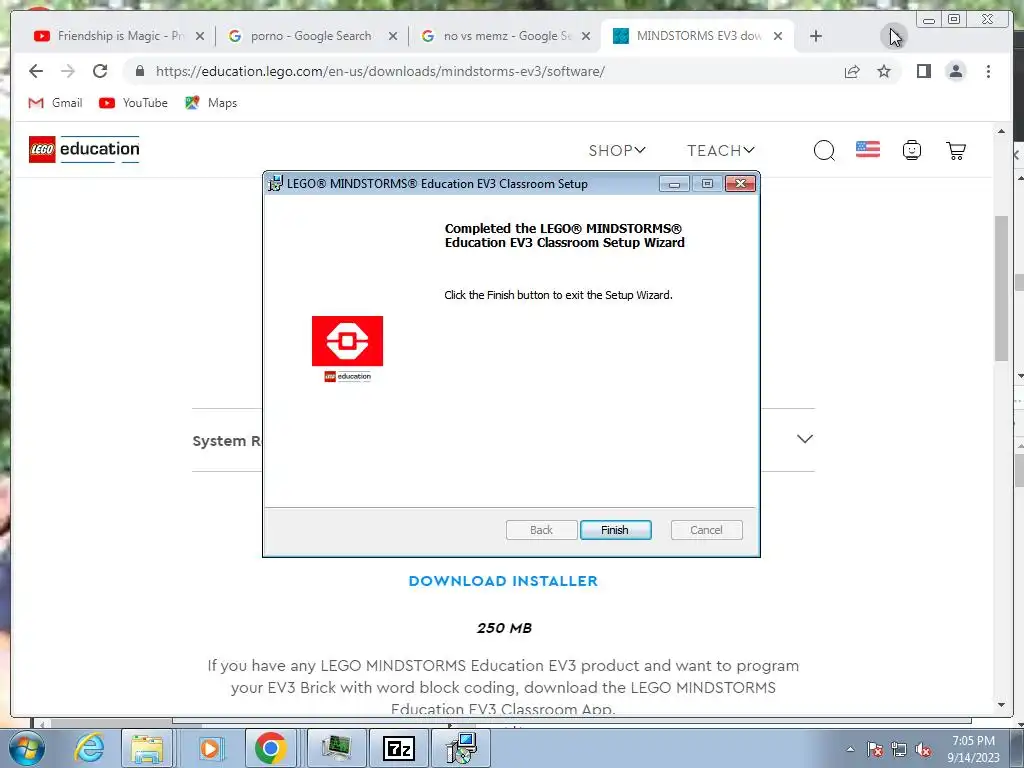Open the 7-Zip taskbar icon
This screenshot has height=768, width=1024.
point(399,748)
